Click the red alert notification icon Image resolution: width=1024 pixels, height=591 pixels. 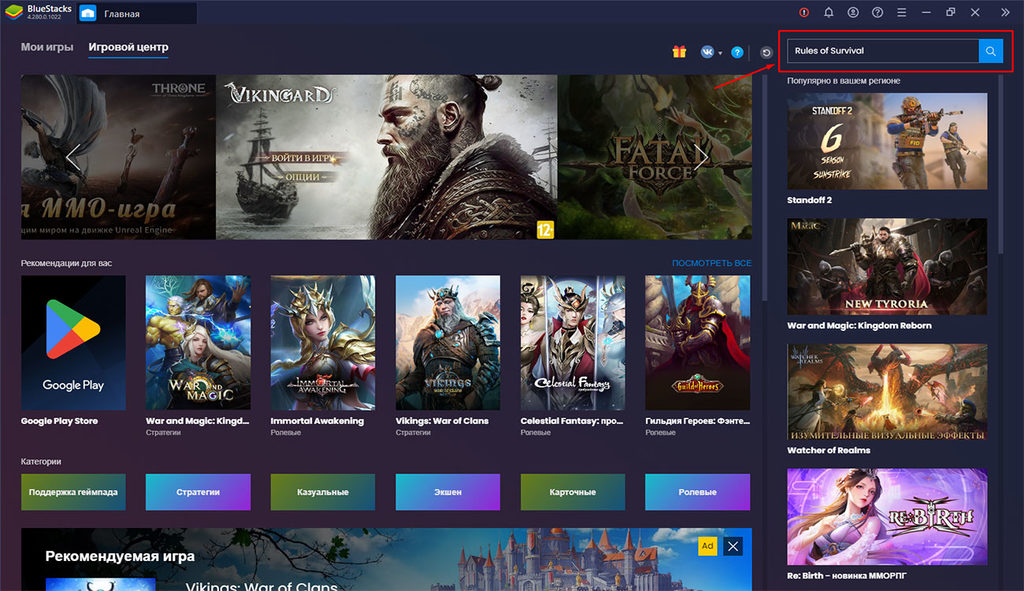804,12
